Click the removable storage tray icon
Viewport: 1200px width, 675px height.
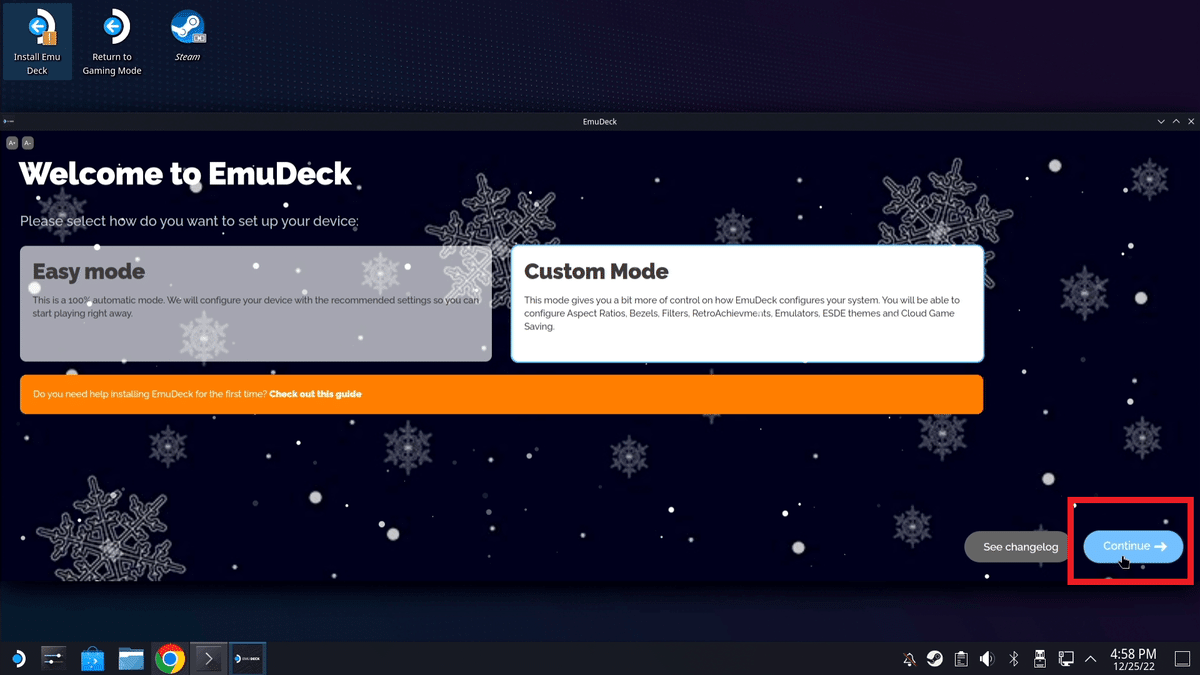[x=1039, y=659]
